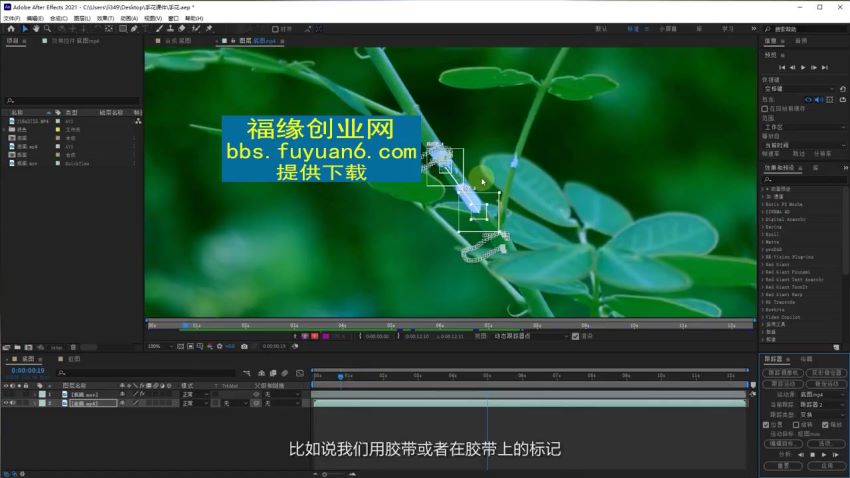This screenshot has height=478, width=850.
Task: Click the new composition icon in Project panel
Action: [28, 347]
